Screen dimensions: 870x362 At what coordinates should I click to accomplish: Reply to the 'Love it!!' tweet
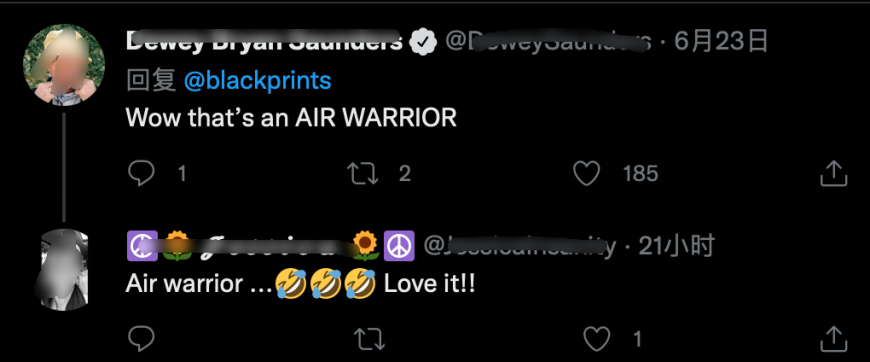coord(141,339)
